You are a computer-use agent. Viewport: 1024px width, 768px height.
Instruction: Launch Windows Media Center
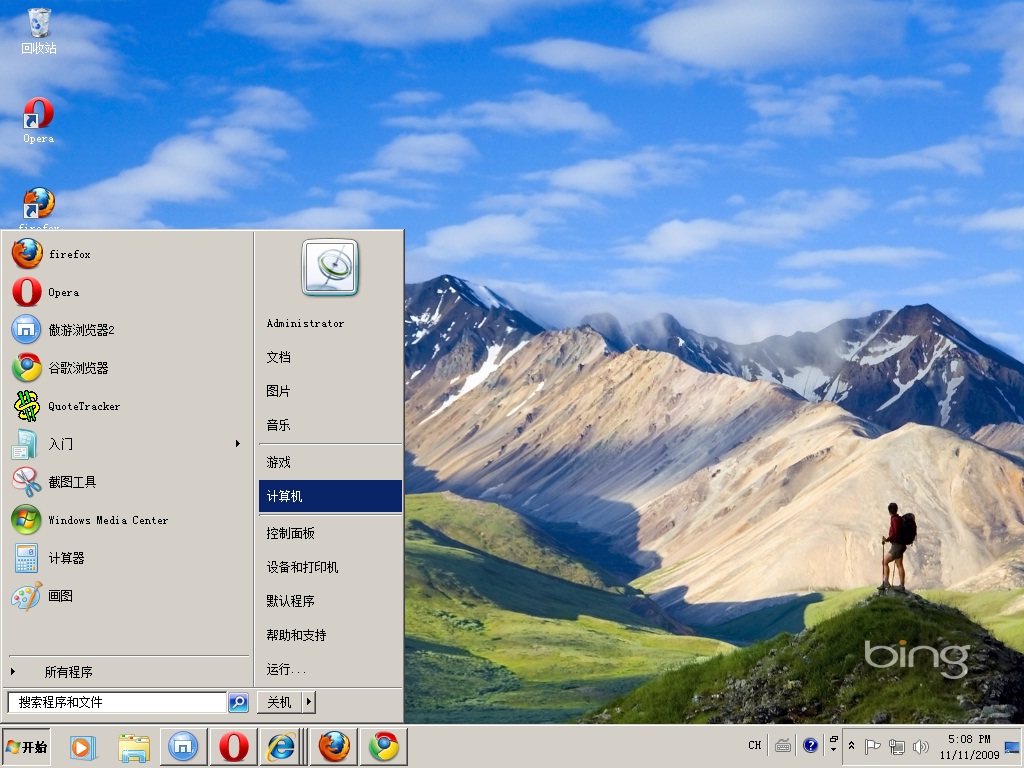pyautogui.click(x=127, y=520)
